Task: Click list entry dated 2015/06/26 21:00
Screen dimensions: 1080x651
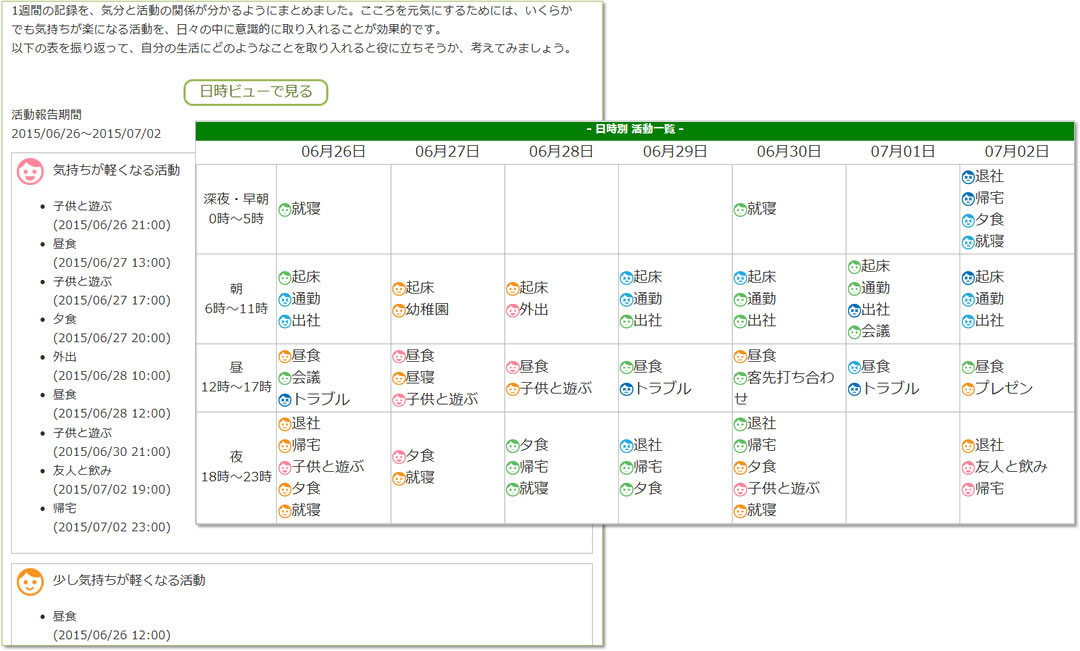Action: tap(112, 216)
